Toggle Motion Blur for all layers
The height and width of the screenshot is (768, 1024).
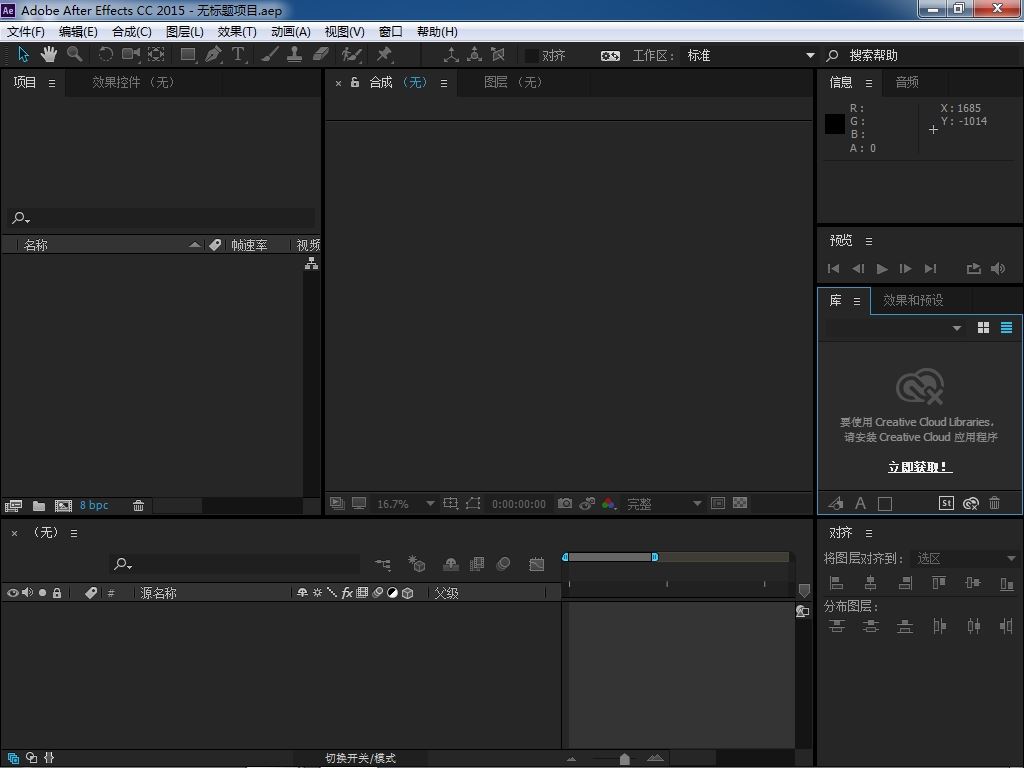click(x=503, y=564)
